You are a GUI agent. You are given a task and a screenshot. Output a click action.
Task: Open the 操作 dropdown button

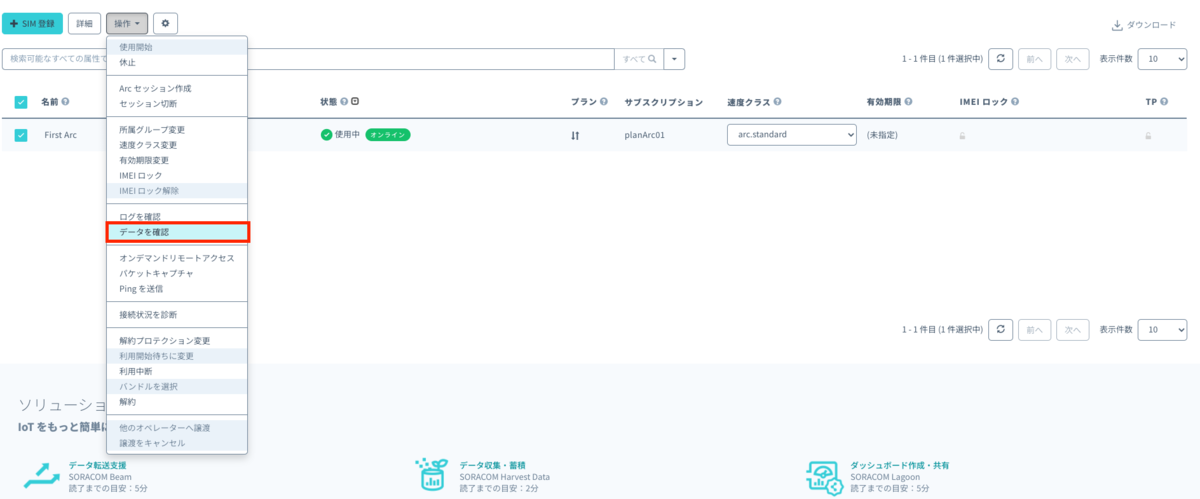coord(127,23)
